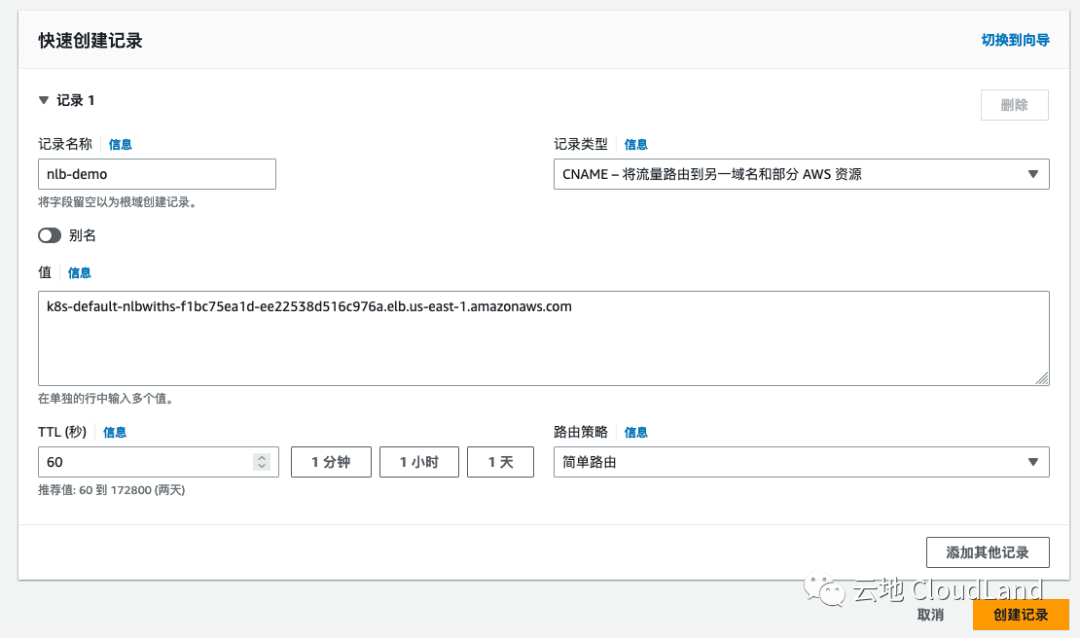Open the 路由策略 简单路由 dropdown
The width and height of the screenshot is (1080, 638).
(x=801, y=462)
